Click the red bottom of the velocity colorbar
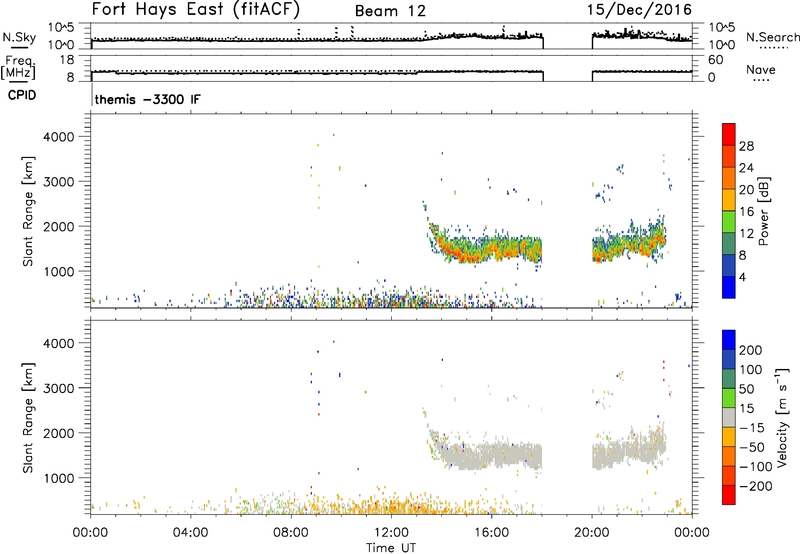800x554 pixels. [x=729, y=495]
